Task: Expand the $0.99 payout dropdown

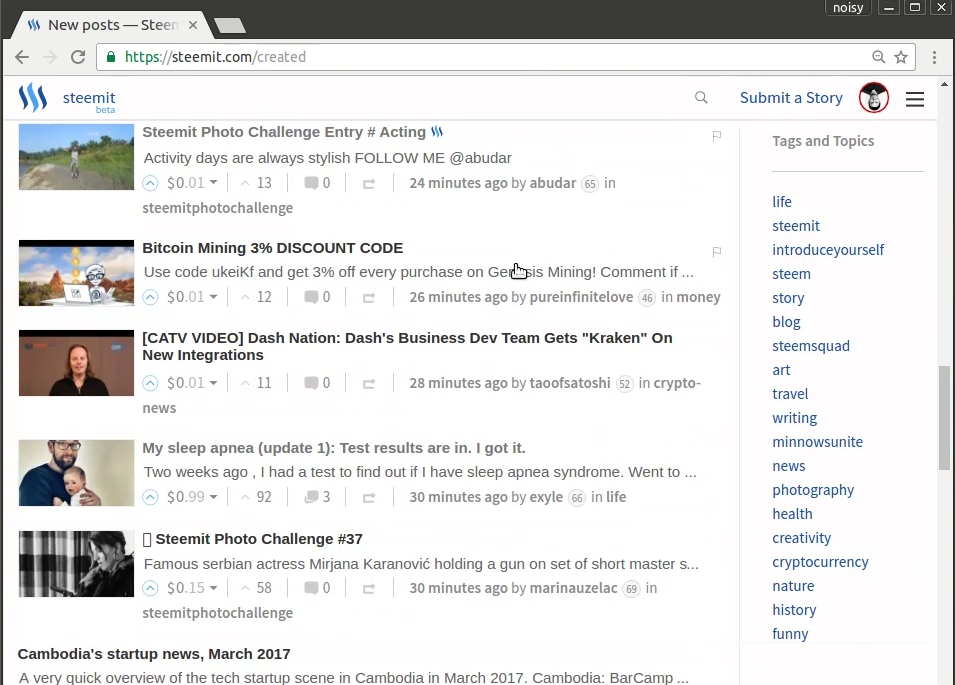Action: pyautogui.click(x=213, y=497)
